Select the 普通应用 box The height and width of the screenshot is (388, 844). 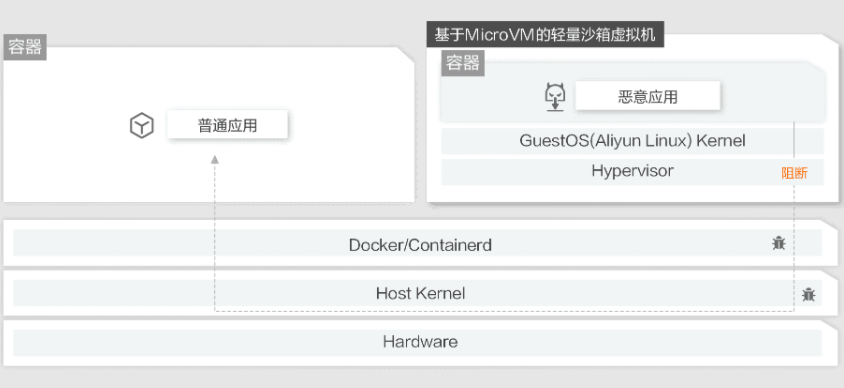(x=227, y=125)
